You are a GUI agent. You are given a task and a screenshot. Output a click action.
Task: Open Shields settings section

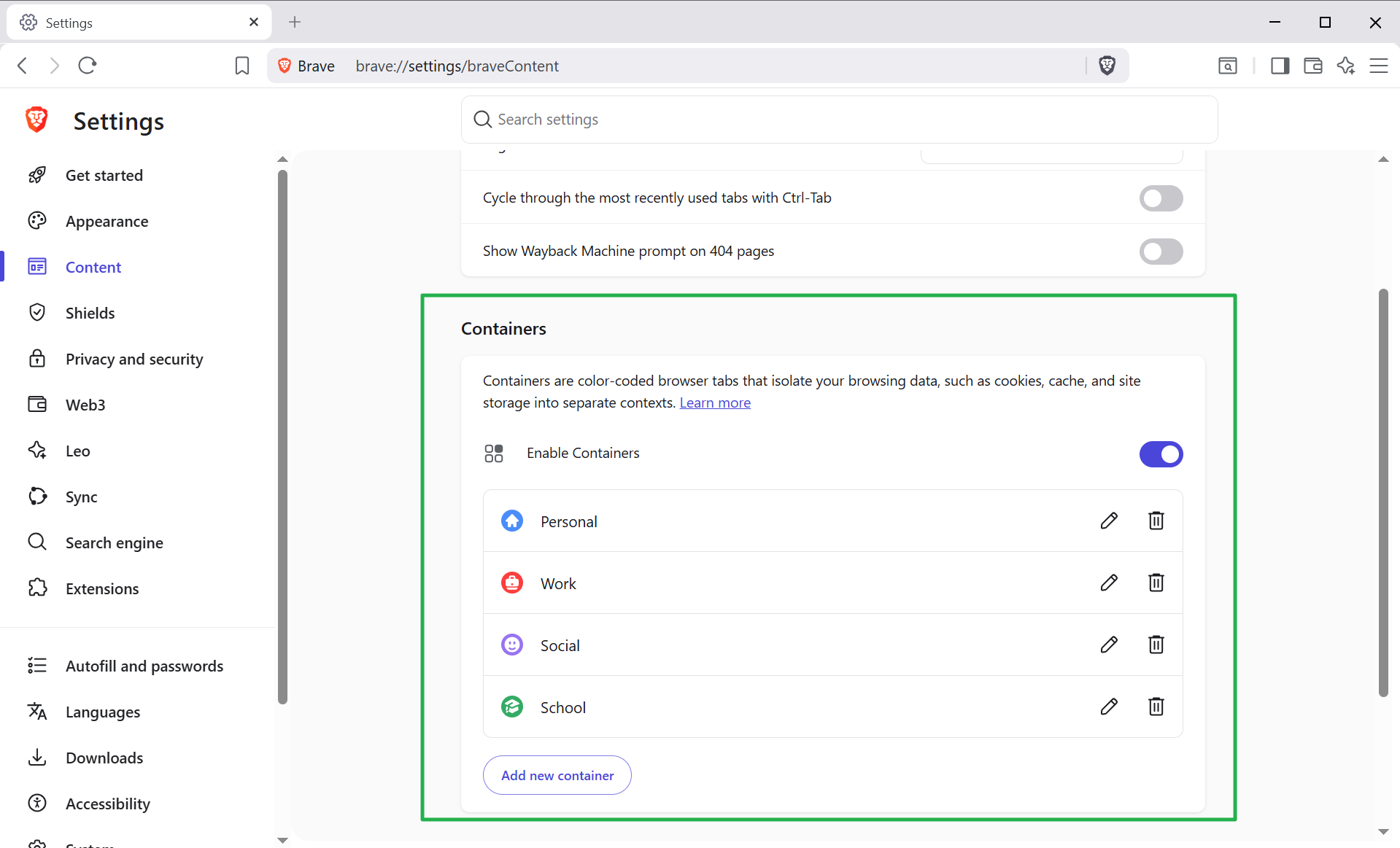coord(90,313)
